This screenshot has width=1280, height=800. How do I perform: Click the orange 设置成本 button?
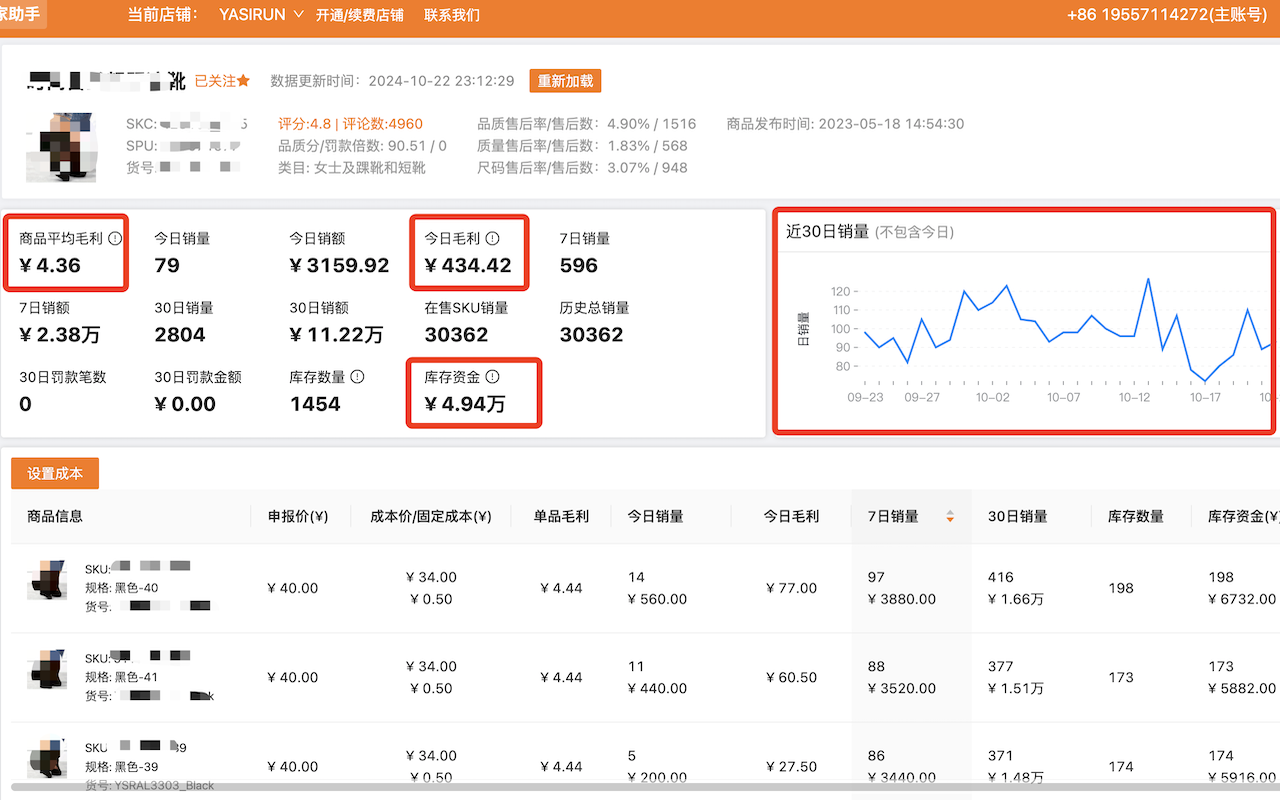[54, 473]
